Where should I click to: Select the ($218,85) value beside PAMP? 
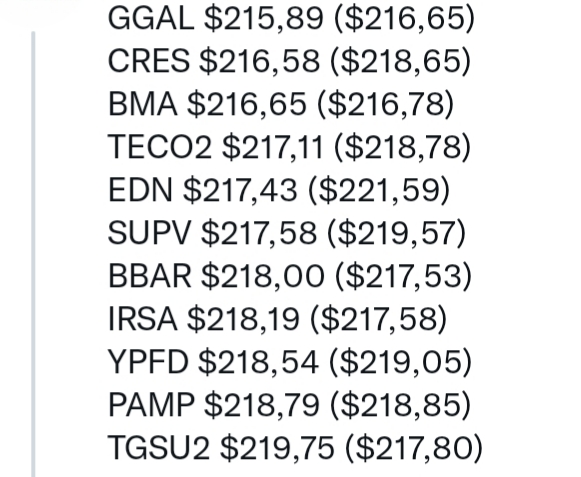[400, 405]
